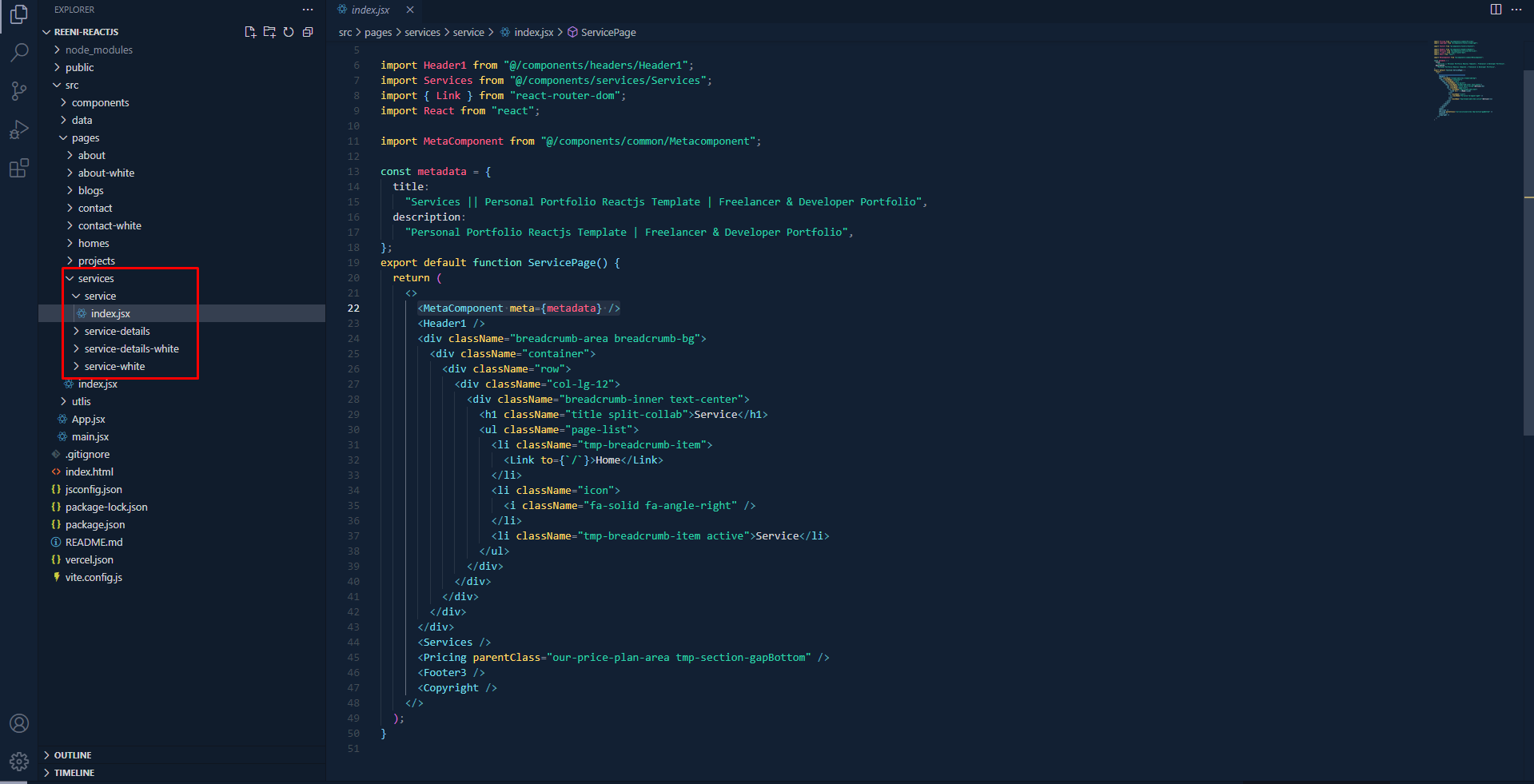
Task: Refresh the Explorer file tree
Action: (289, 32)
